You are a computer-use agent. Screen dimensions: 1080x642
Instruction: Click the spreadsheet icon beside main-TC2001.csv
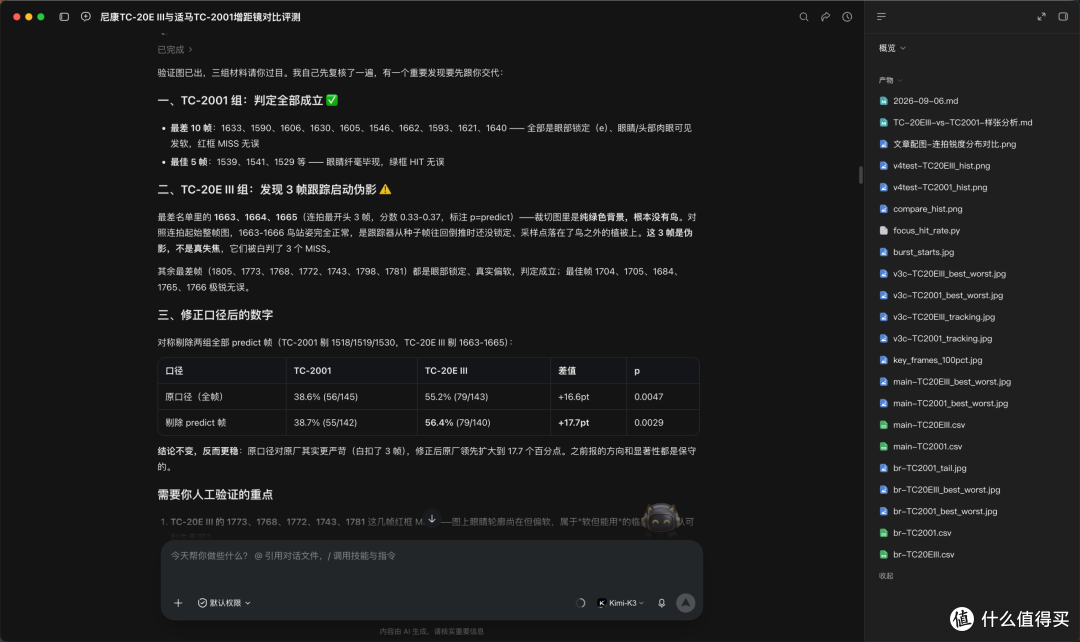click(x=884, y=446)
